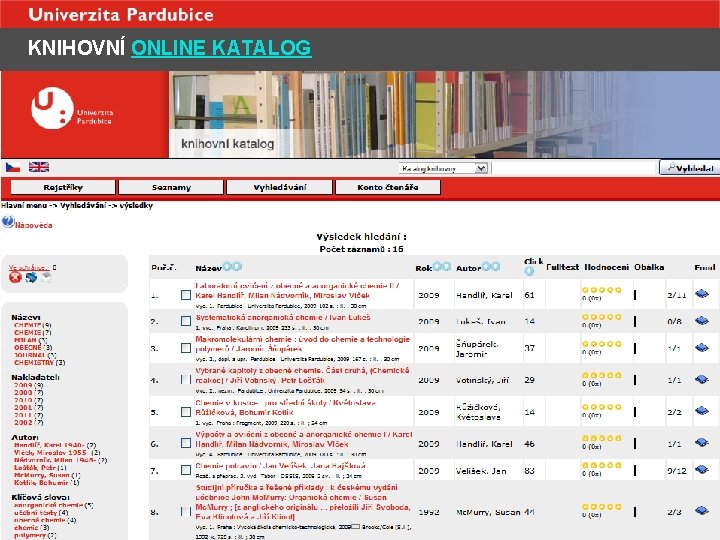This screenshot has width=720, height=540.
Task: Filter by title facet OBECNÉ (3)
Action: pos(33,348)
